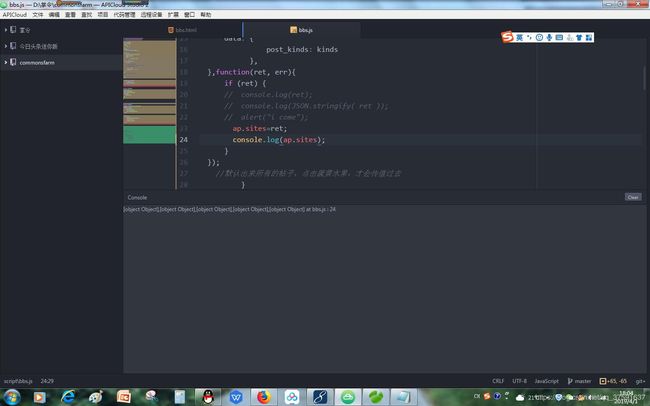
Task: Open the APICloud menu
Action: 15,15
